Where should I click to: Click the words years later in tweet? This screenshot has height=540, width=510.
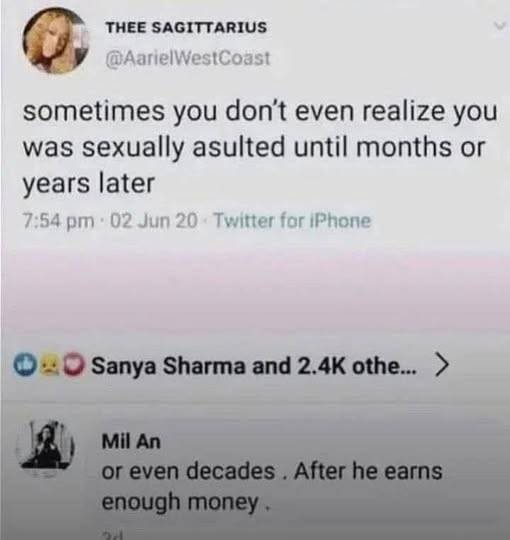tap(89, 184)
